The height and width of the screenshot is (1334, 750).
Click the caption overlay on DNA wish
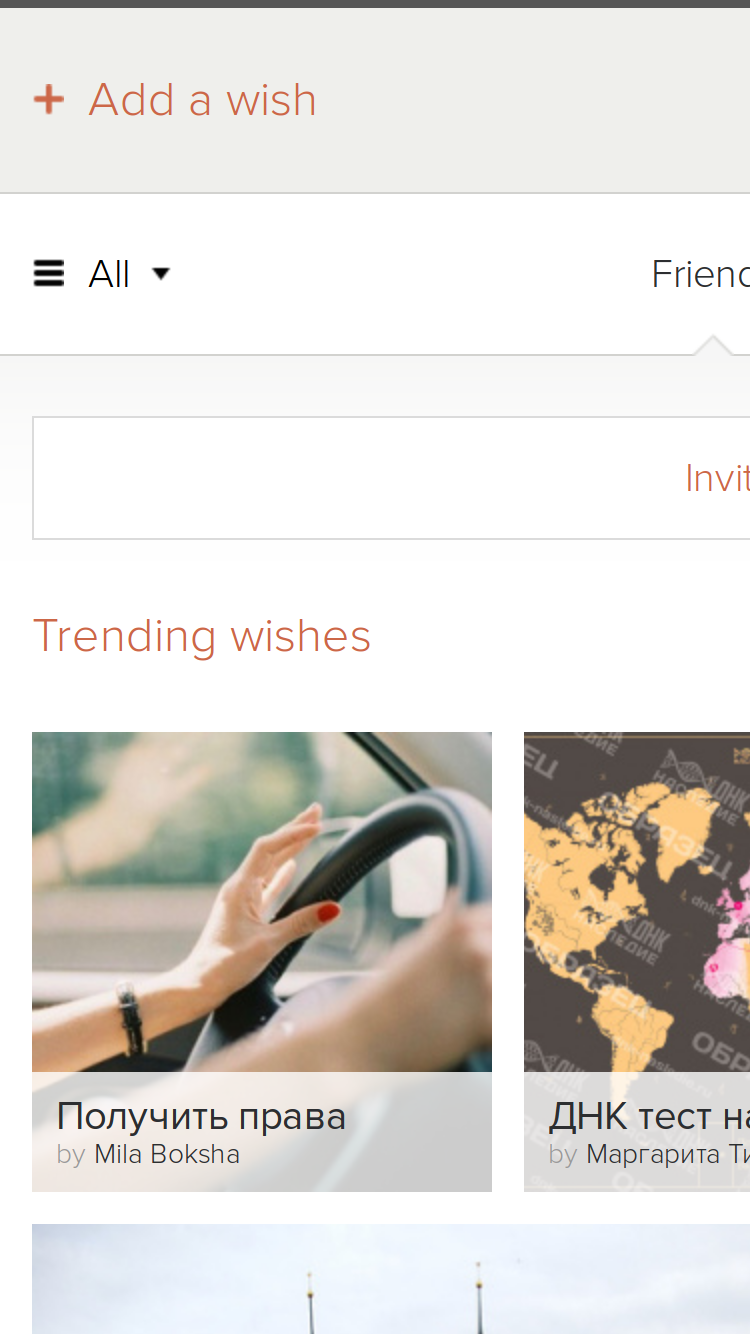click(x=637, y=1132)
